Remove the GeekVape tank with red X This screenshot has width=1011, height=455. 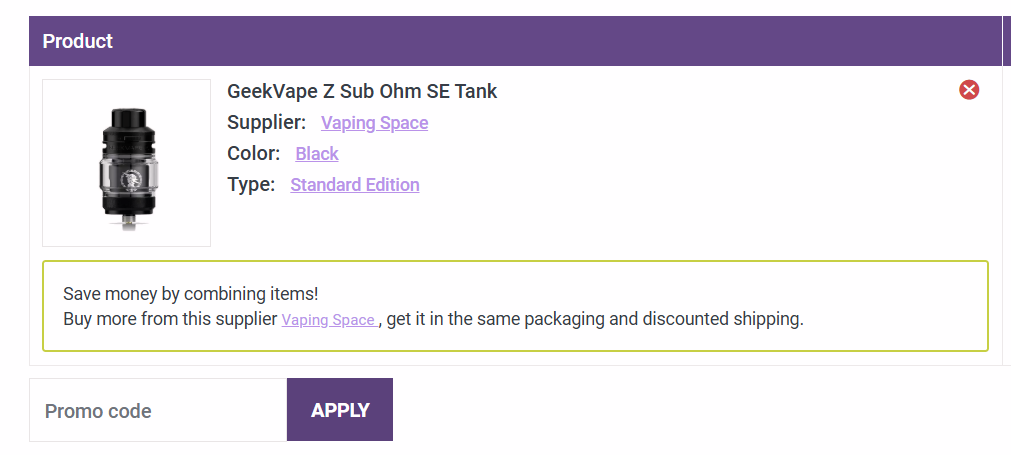(969, 90)
